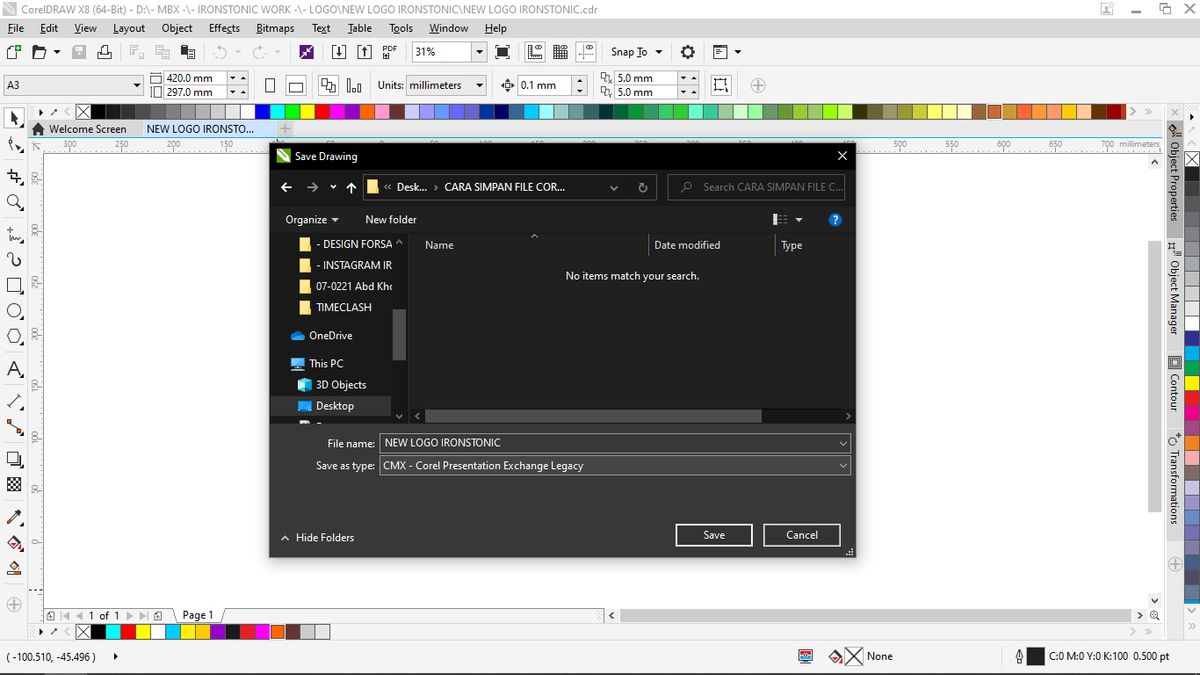Set page to Landscape orientation
Screen dimensions: 1200x675
click(x=296, y=85)
